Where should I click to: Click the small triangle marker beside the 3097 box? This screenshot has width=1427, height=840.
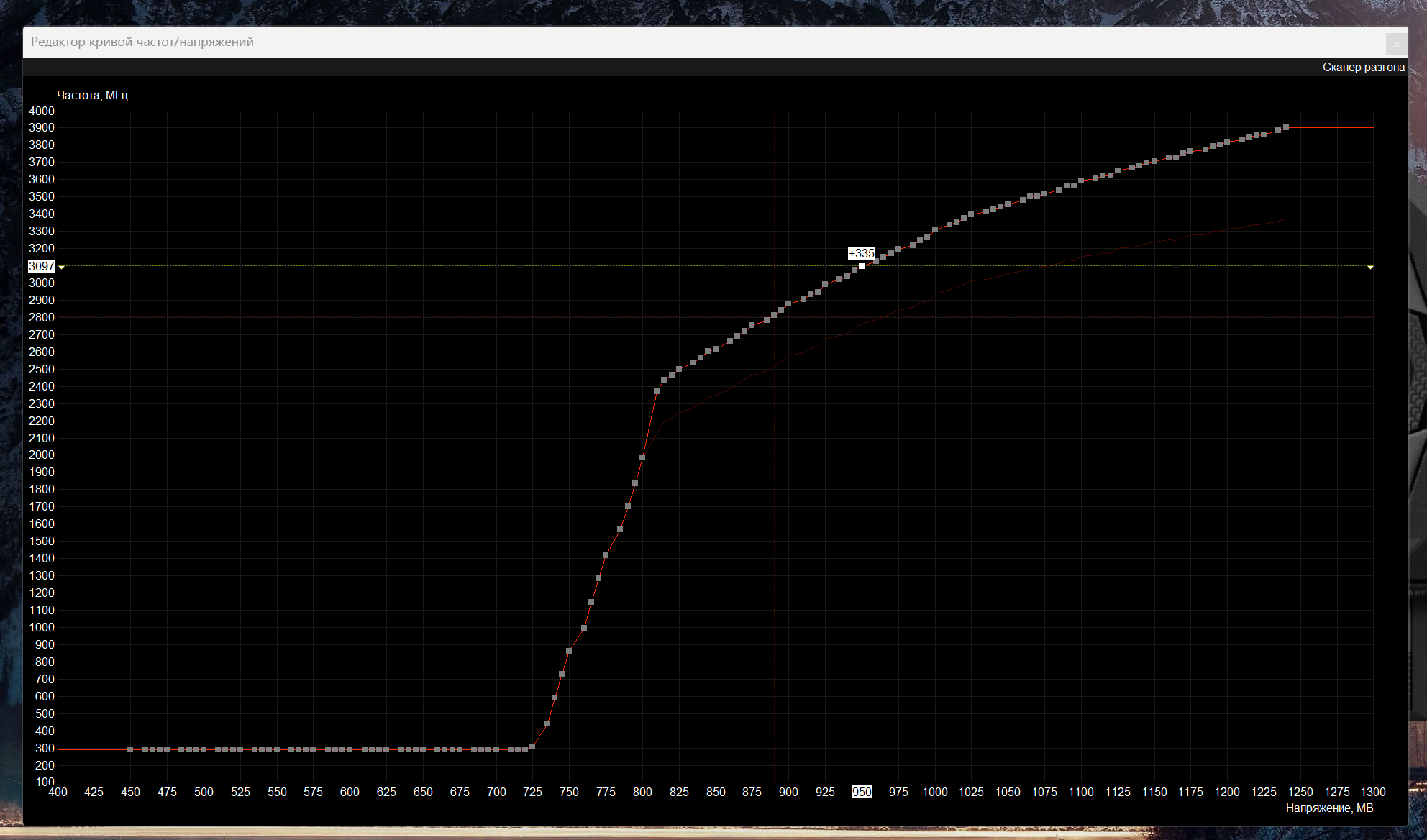tap(62, 268)
